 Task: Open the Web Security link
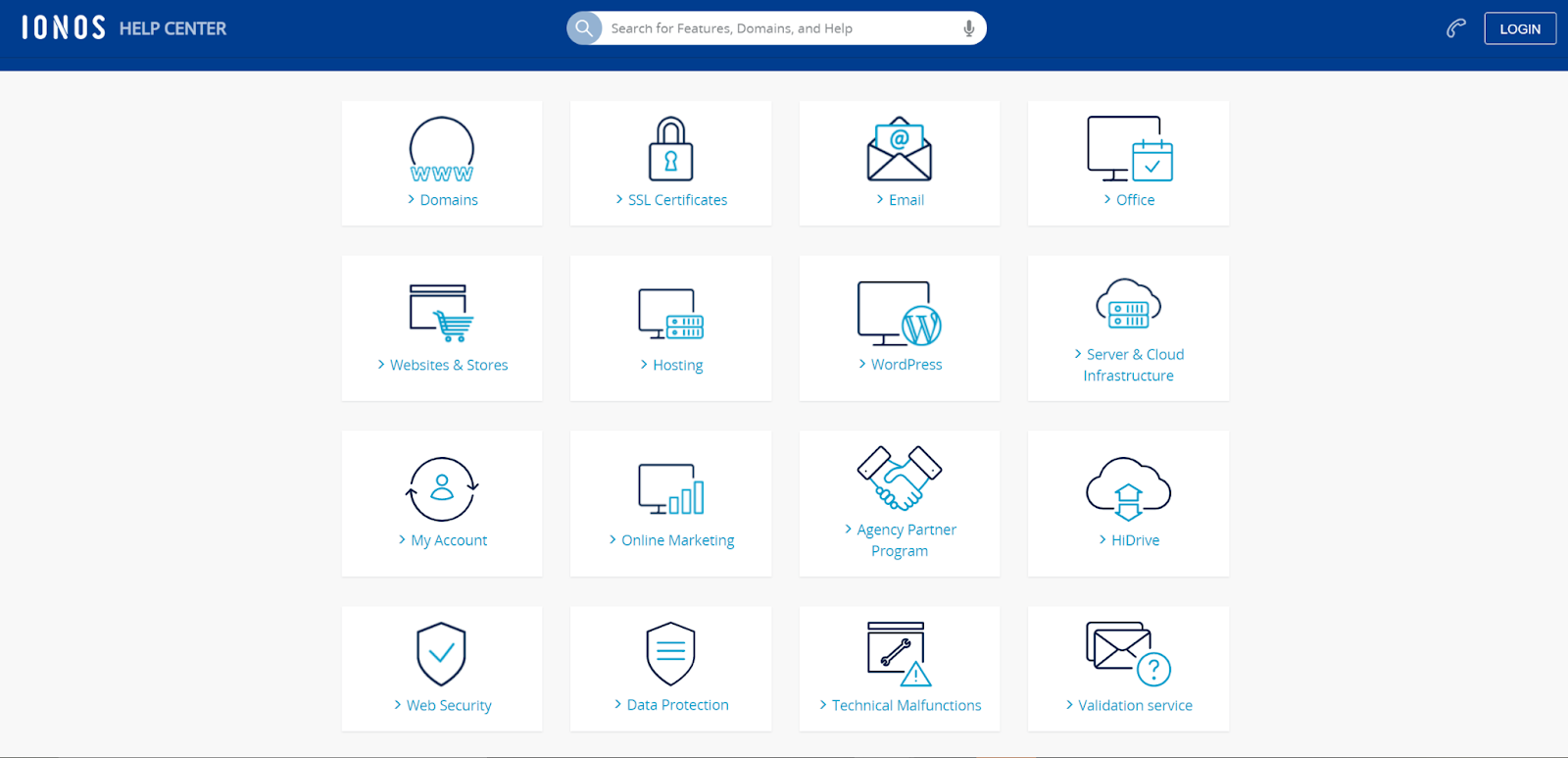tap(442, 705)
